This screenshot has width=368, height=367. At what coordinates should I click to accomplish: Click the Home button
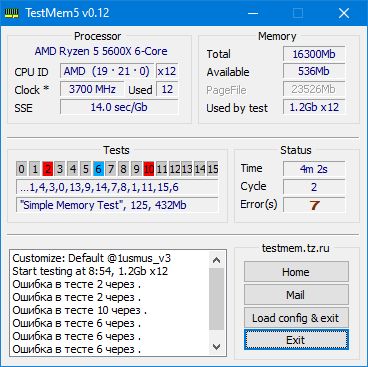point(296,272)
